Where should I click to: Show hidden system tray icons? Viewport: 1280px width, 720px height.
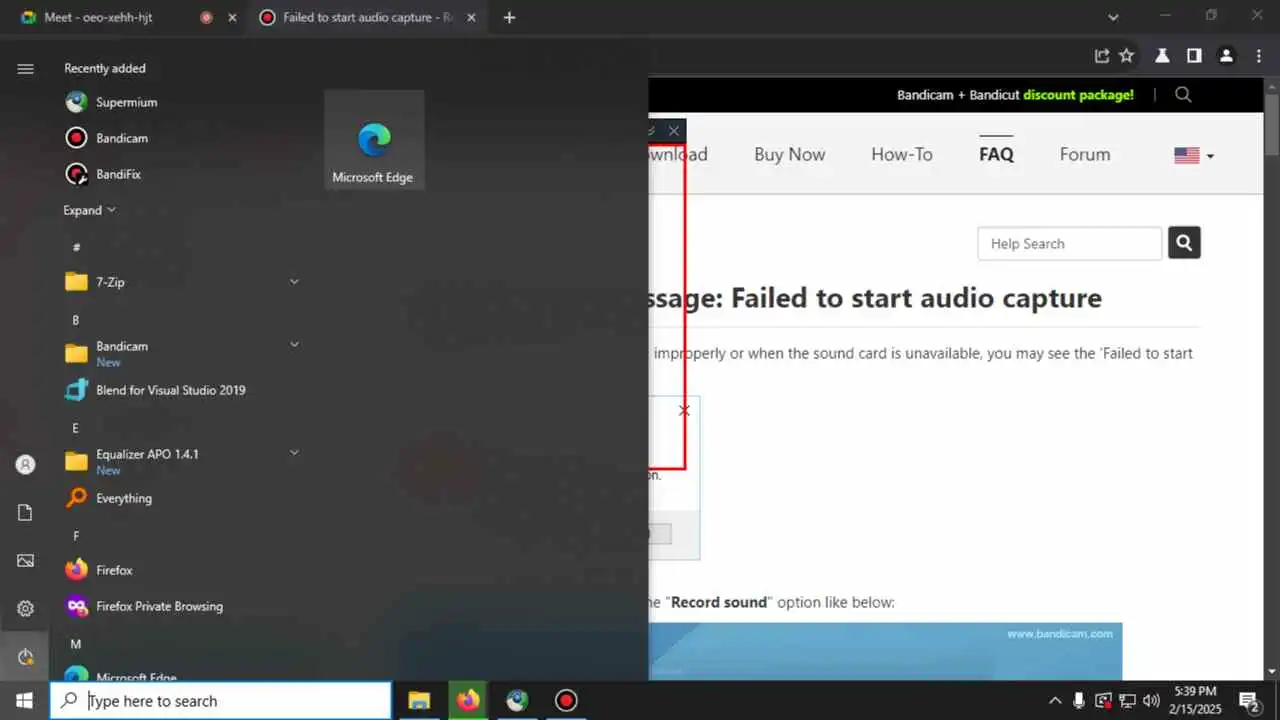click(1055, 700)
